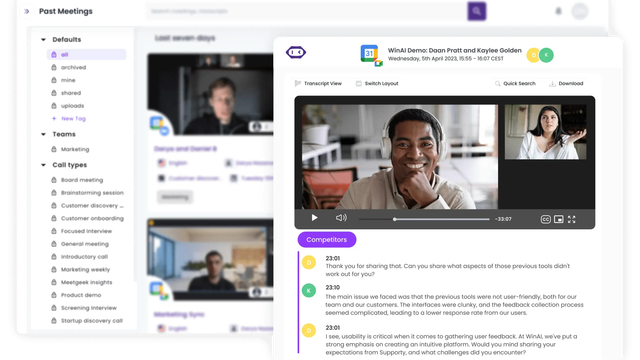The image size is (640, 360).
Task: Click the yellow participant avatar D in header
Action: 533,55
